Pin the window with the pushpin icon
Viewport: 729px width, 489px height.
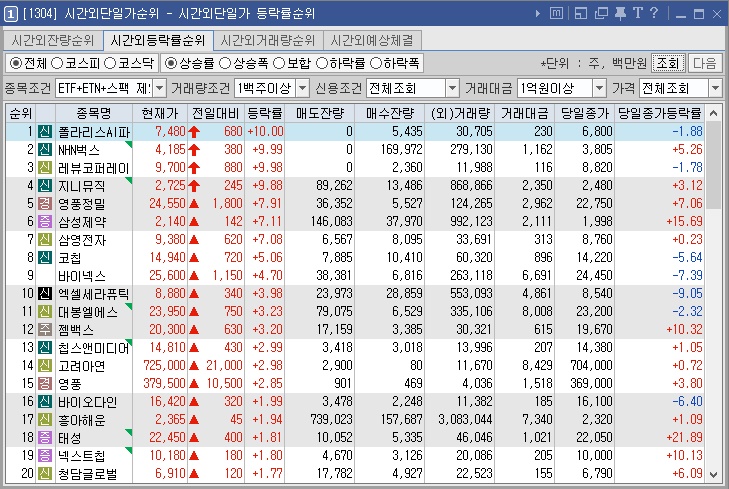(x=620, y=13)
